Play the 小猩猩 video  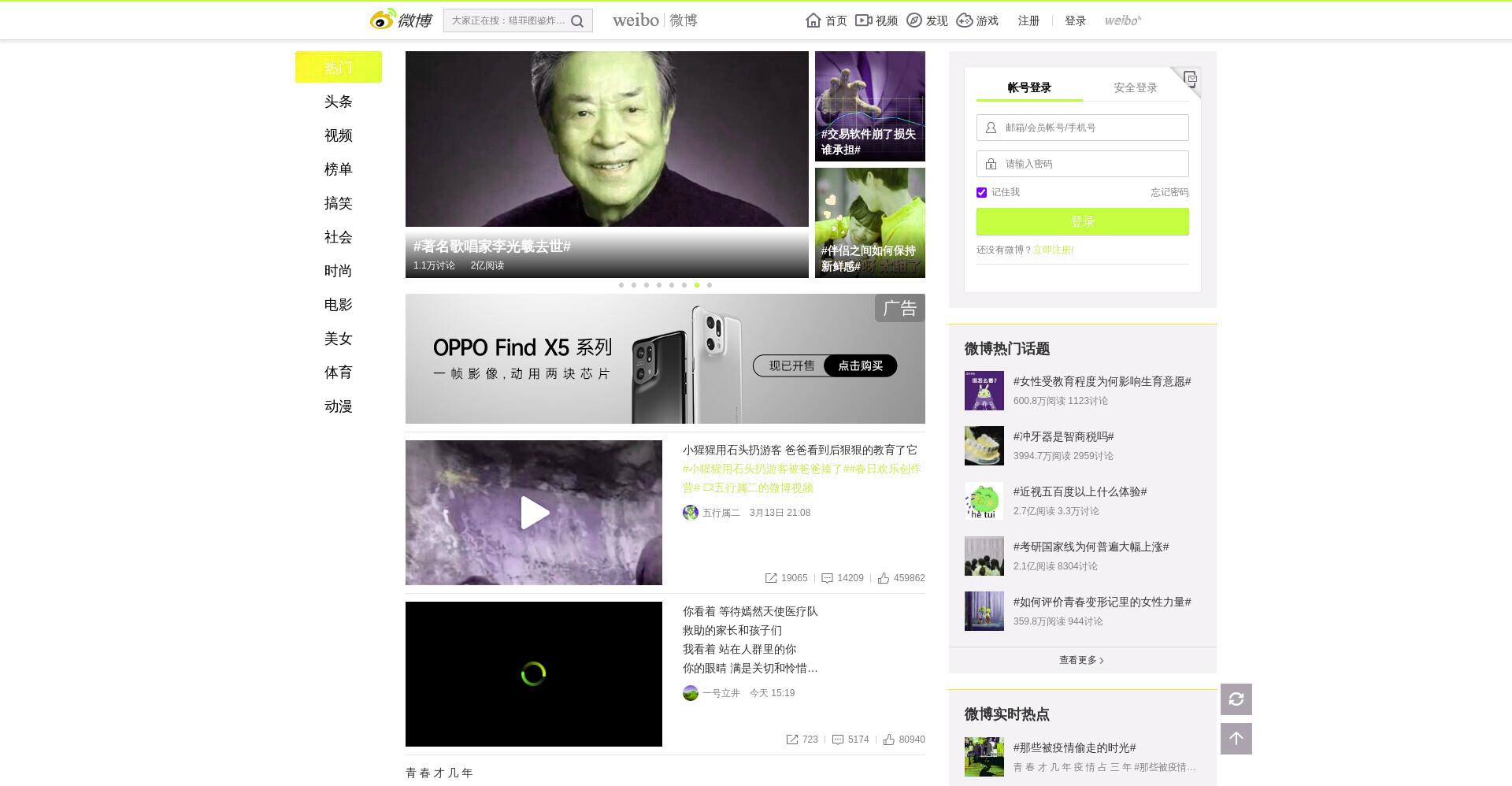534,513
